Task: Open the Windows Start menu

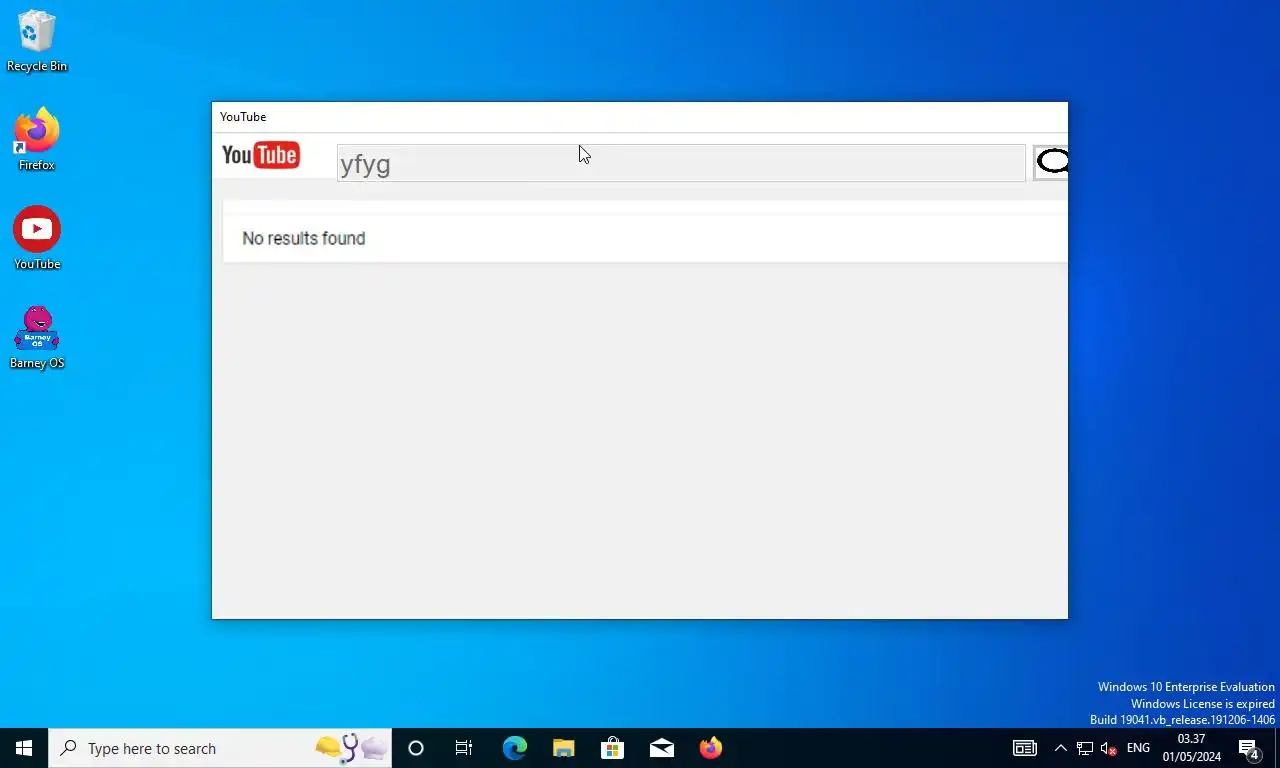Action: coord(24,748)
